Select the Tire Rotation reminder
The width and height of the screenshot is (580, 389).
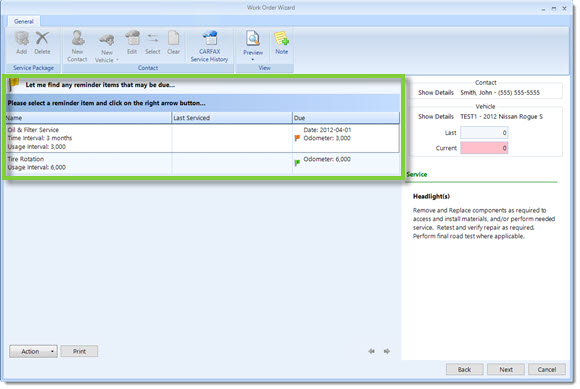[x=203, y=163]
